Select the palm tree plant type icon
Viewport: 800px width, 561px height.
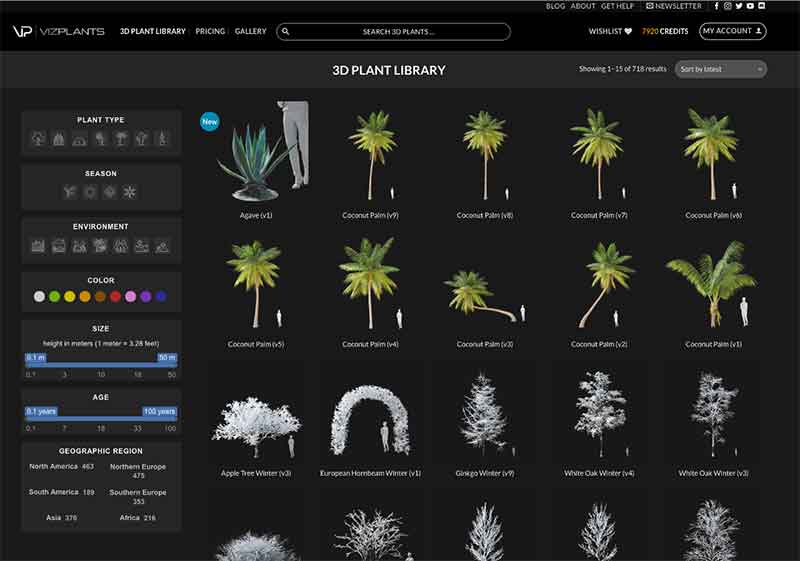click(x=120, y=139)
